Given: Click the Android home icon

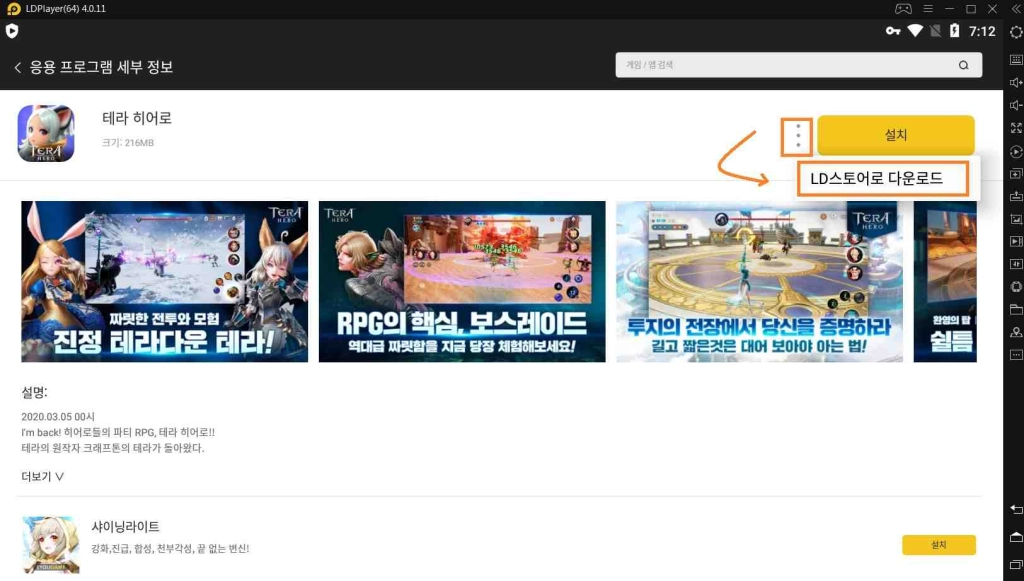Looking at the screenshot, I should (1016, 537).
